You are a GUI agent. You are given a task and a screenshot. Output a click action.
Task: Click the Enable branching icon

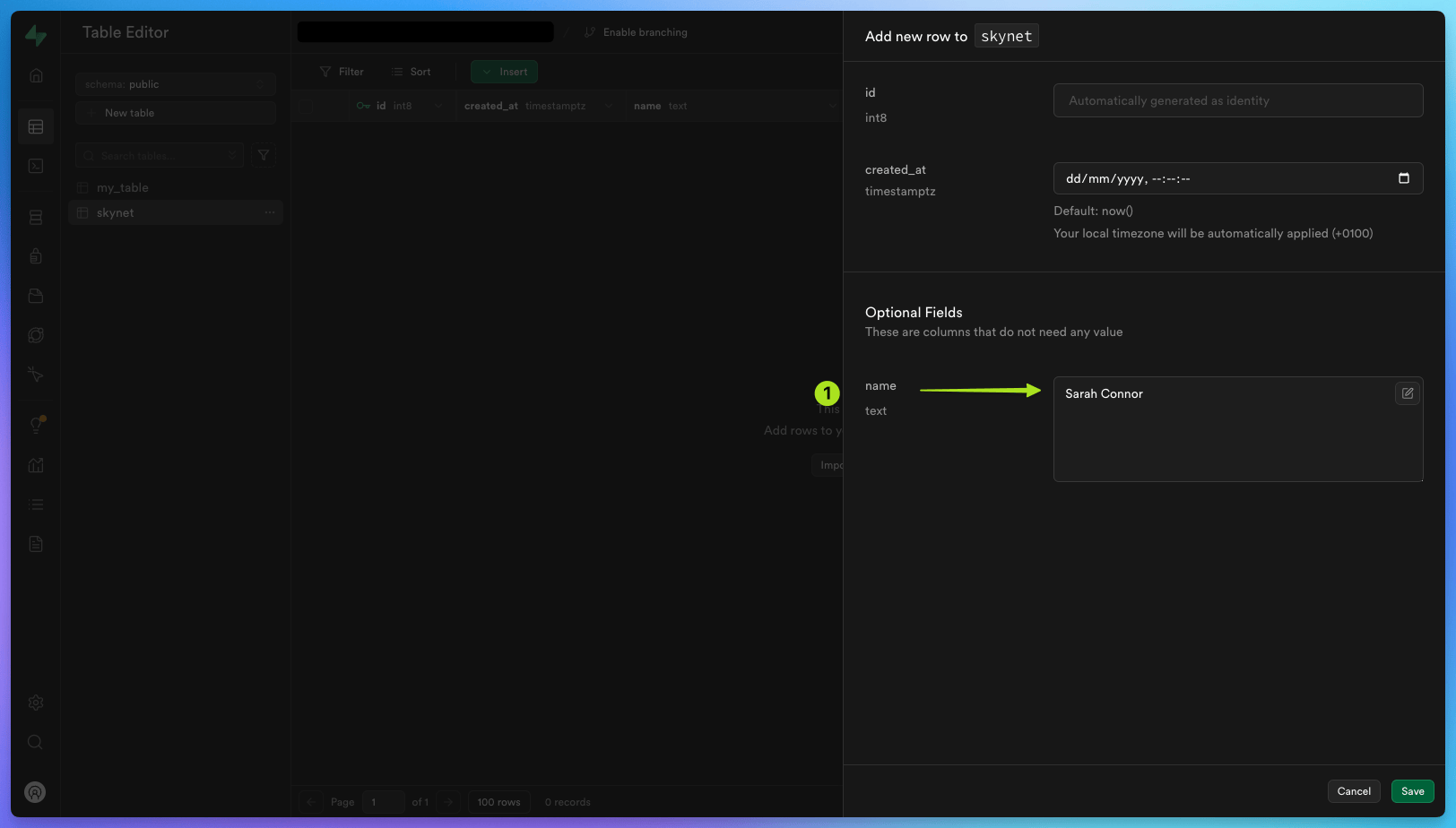[589, 32]
